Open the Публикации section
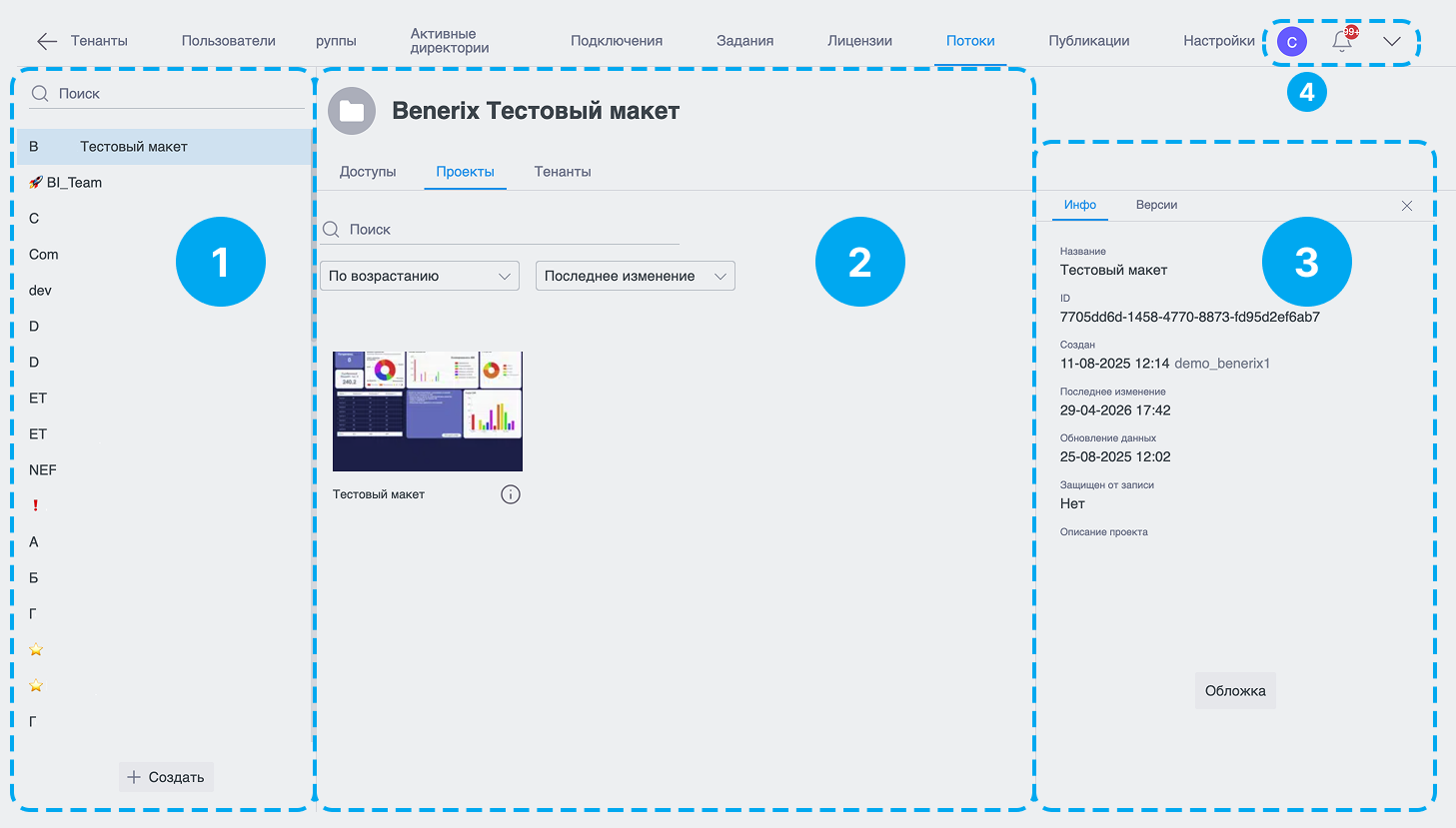The width and height of the screenshot is (1456, 828). (1089, 41)
